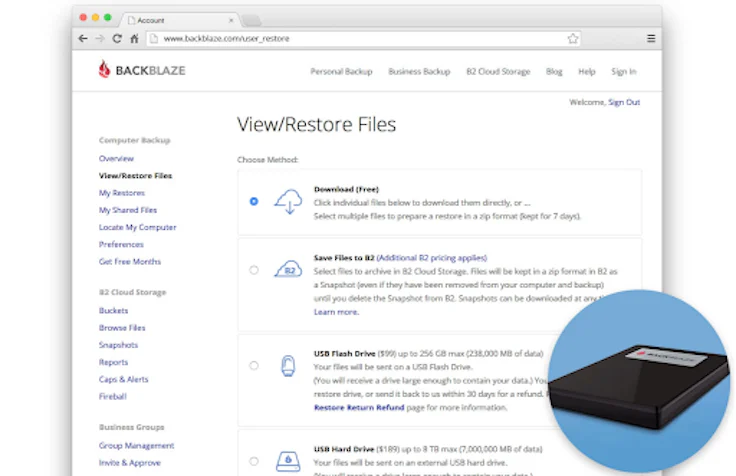Click Additional B2 pricing applies link
This screenshot has height=476, width=736.
pos(432,258)
